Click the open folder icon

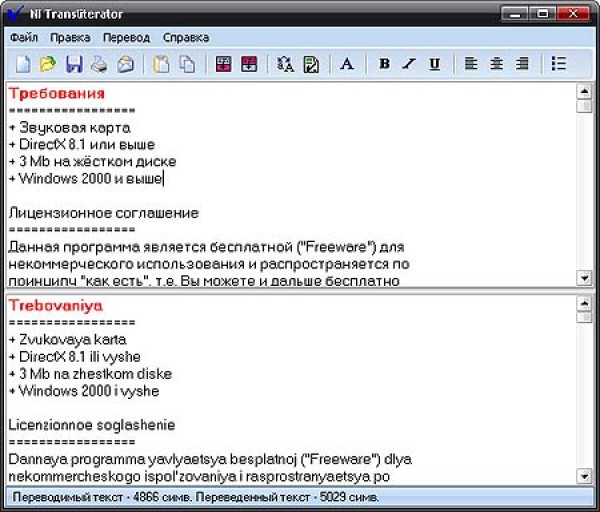click(x=47, y=64)
